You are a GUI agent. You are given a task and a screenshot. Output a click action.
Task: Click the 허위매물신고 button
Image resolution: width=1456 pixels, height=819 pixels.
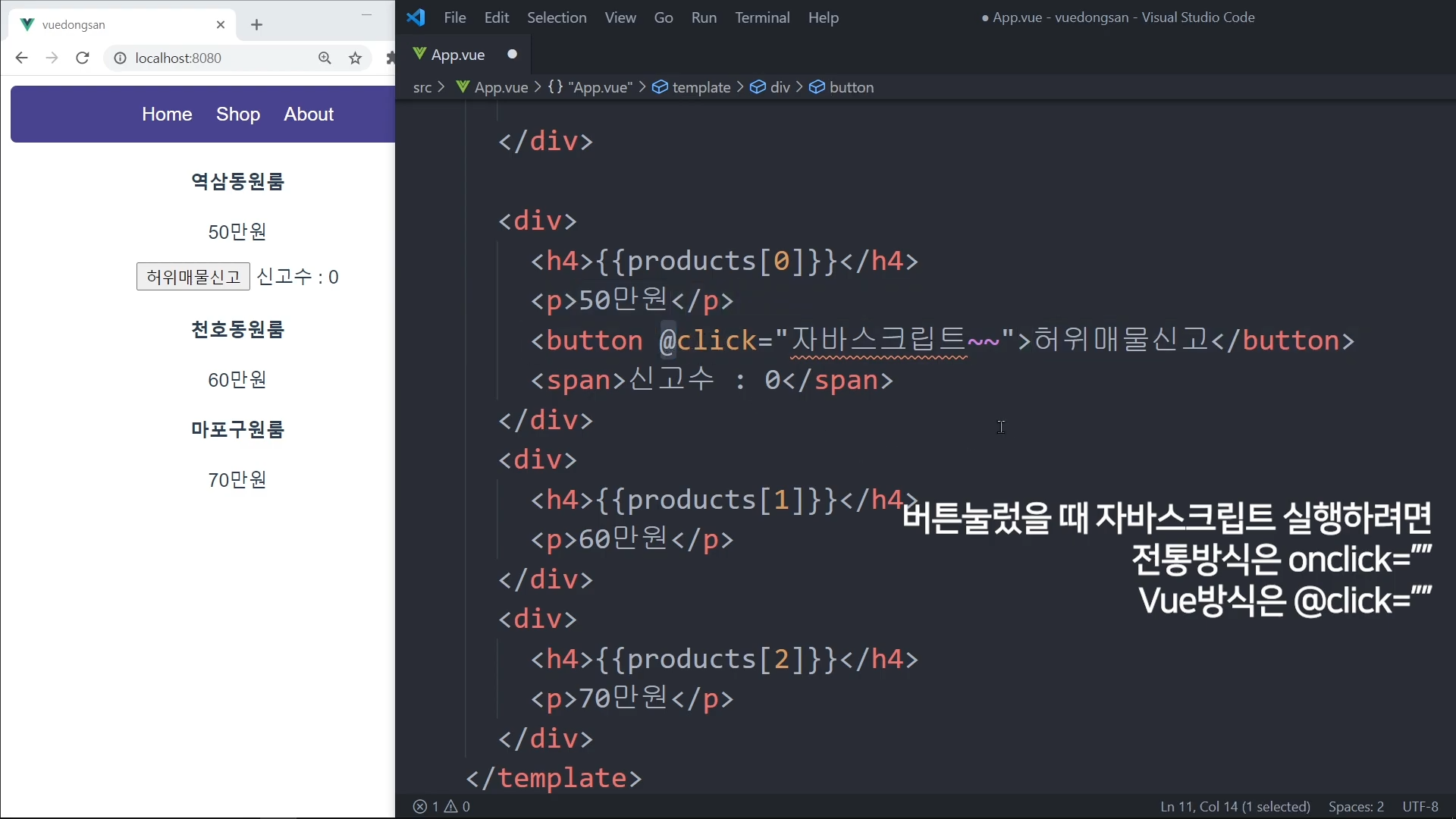193,277
